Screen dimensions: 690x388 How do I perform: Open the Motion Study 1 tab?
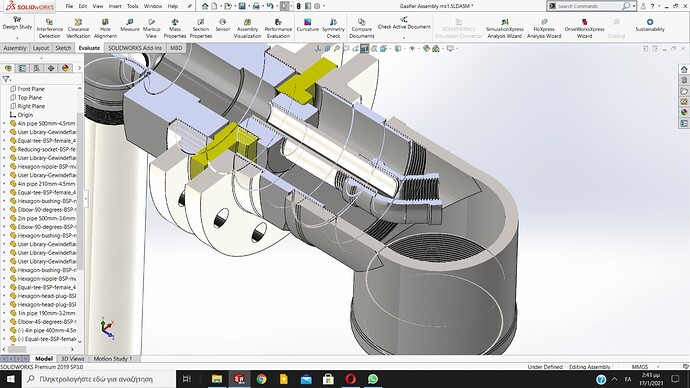[x=113, y=359]
